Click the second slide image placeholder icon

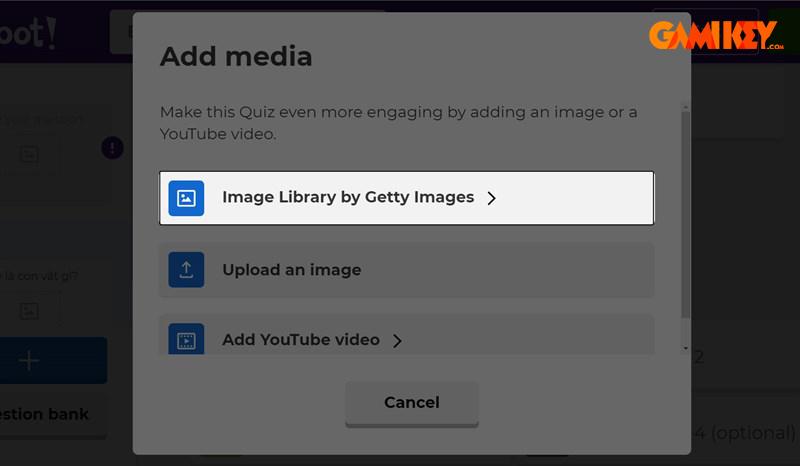click(29, 310)
